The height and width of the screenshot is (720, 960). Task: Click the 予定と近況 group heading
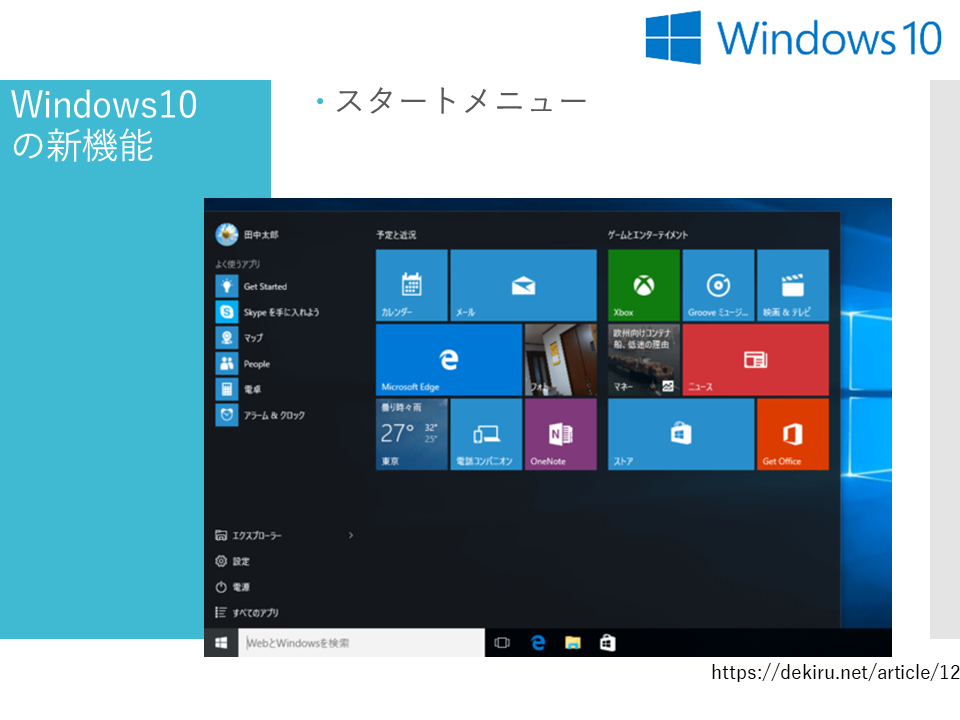coord(396,234)
